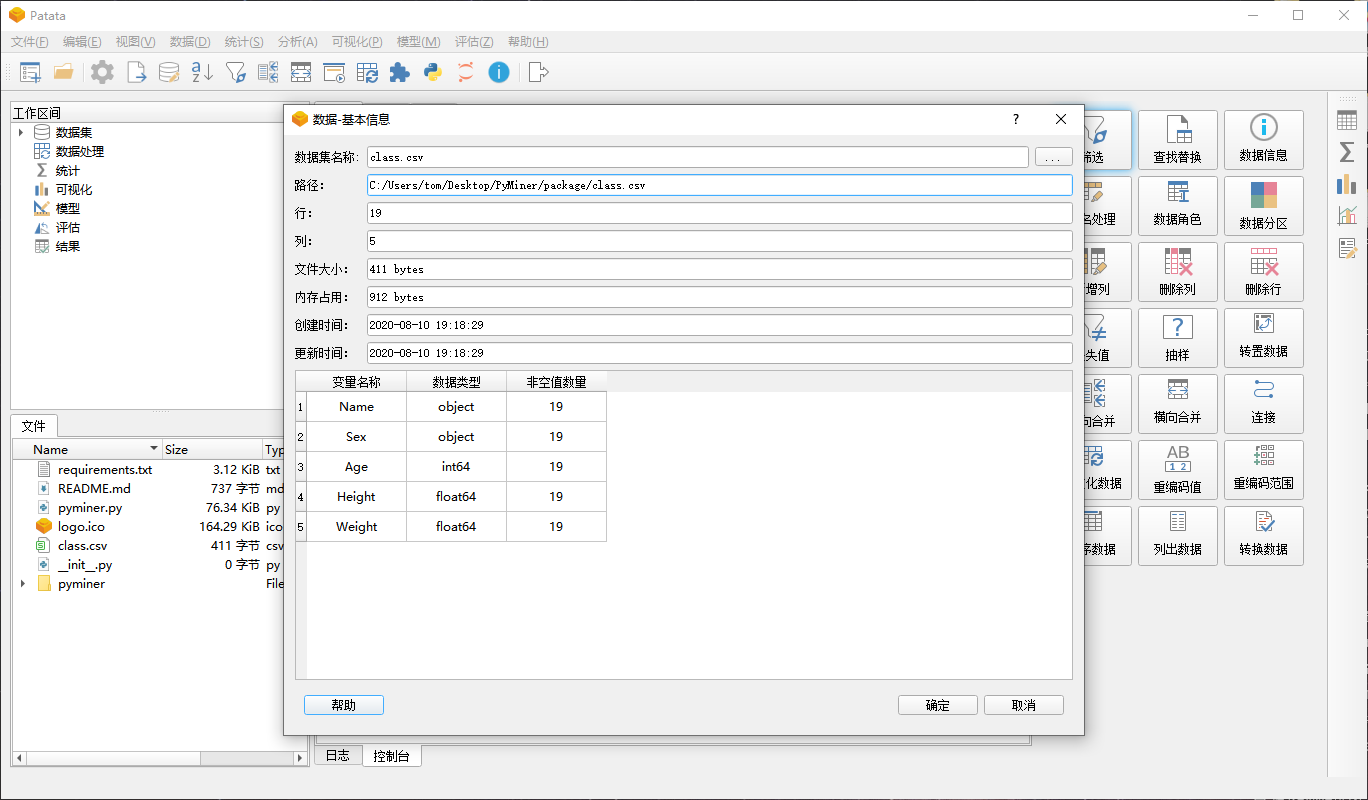Click the 数据信息 tool button
This screenshot has height=800, width=1368.
(x=1263, y=140)
